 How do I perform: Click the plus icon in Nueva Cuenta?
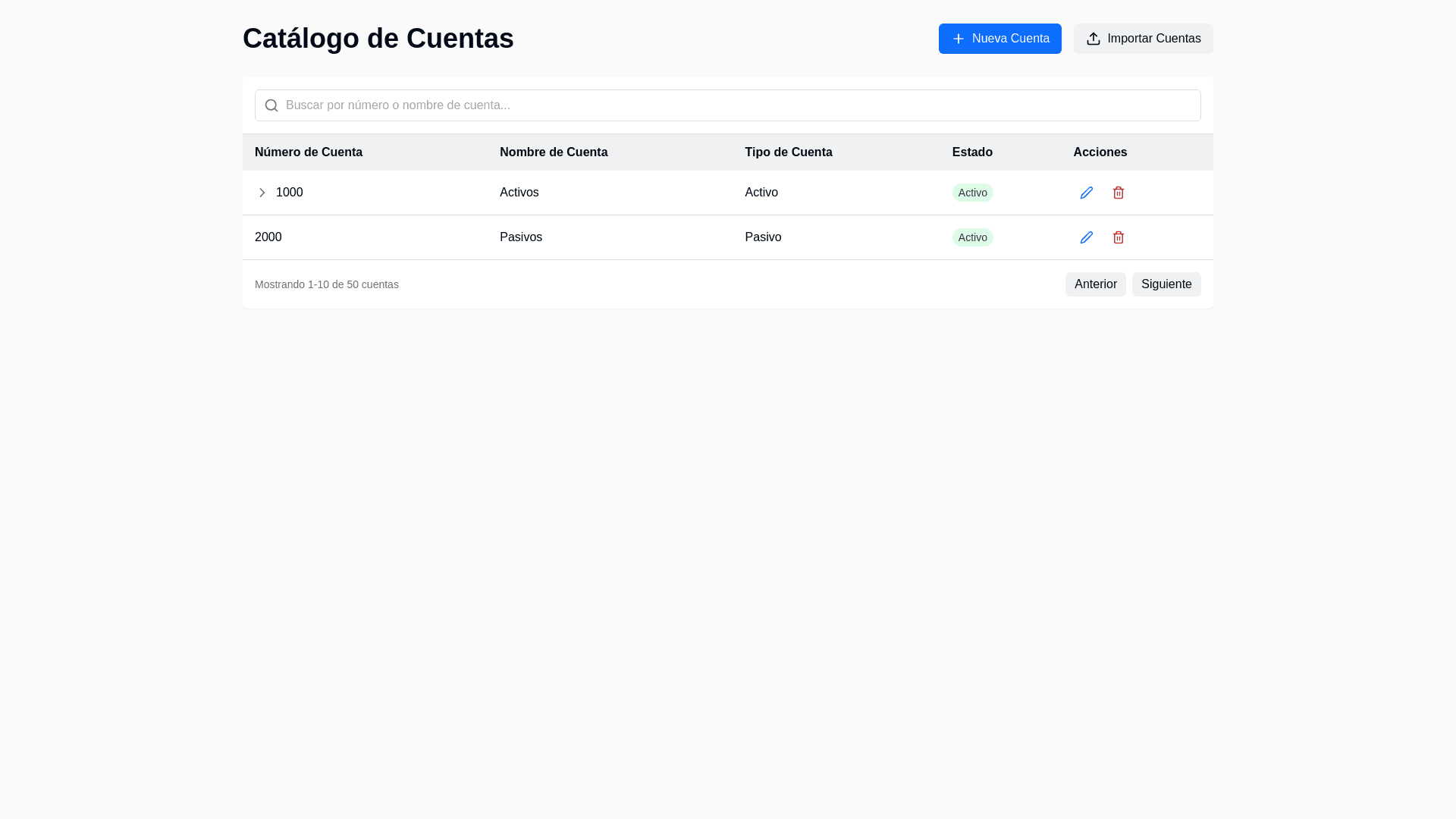[x=958, y=39]
